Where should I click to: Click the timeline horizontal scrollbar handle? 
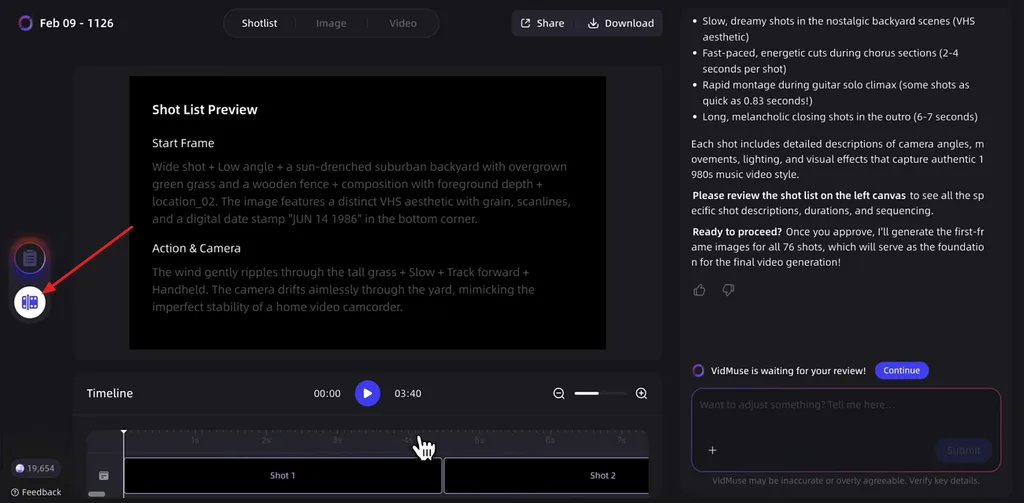click(x=97, y=494)
